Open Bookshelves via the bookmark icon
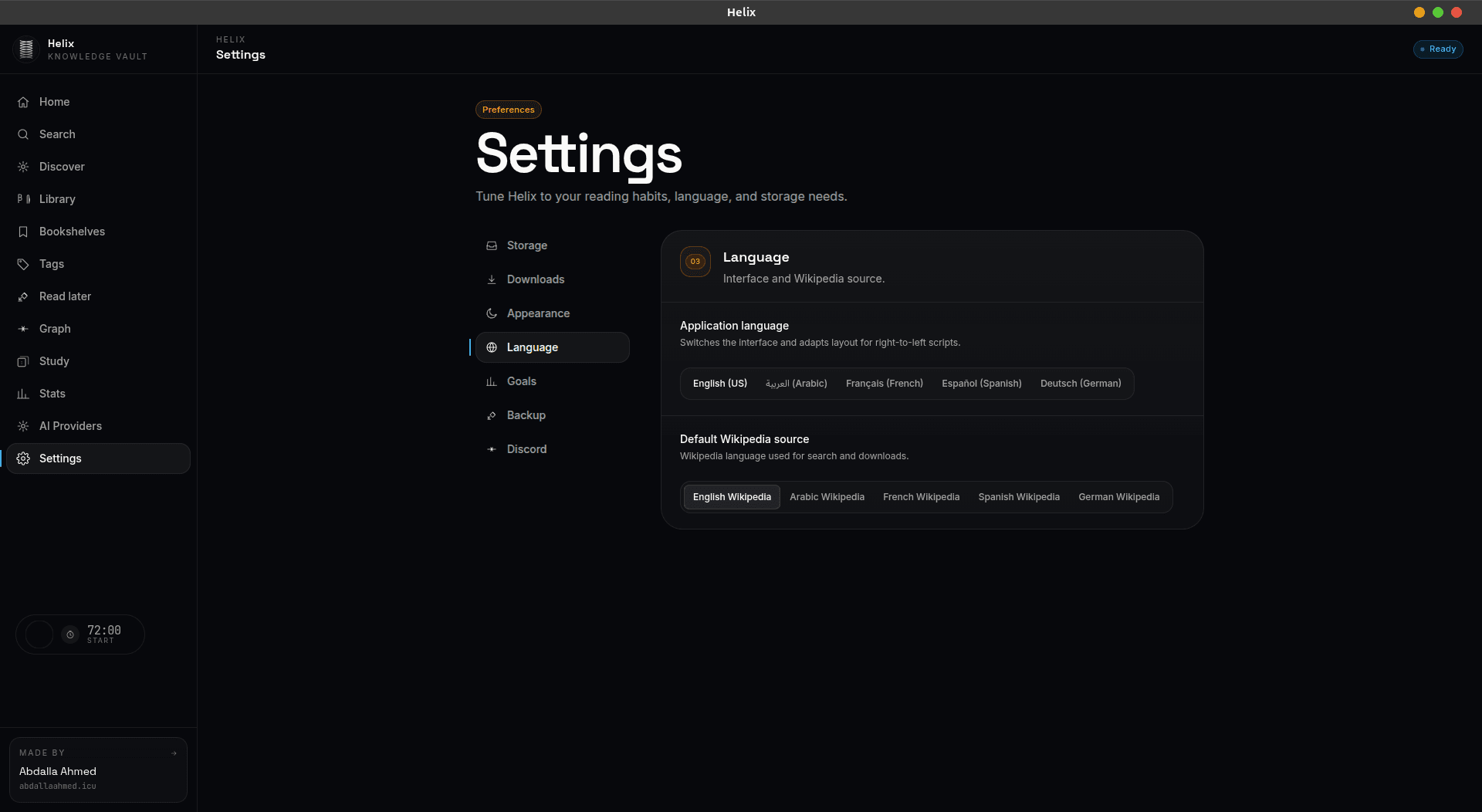 pyautogui.click(x=23, y=232)
